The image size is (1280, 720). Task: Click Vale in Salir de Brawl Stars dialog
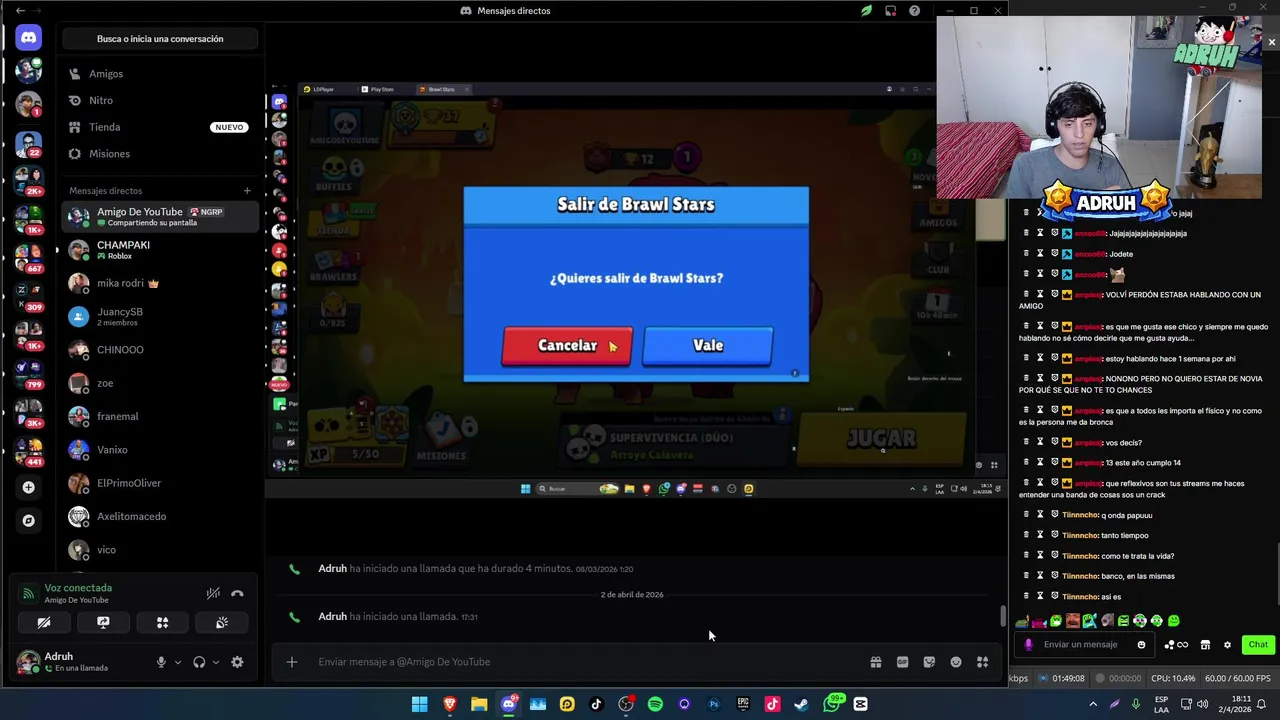tap(707, 345)
